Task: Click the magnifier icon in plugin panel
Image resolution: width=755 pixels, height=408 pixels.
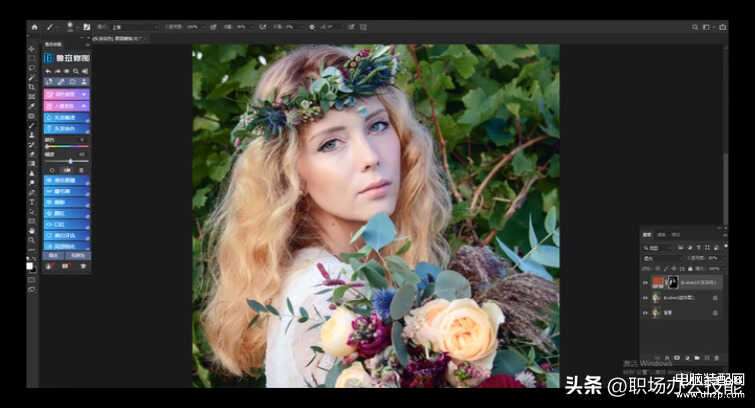Action: point(76,71)
